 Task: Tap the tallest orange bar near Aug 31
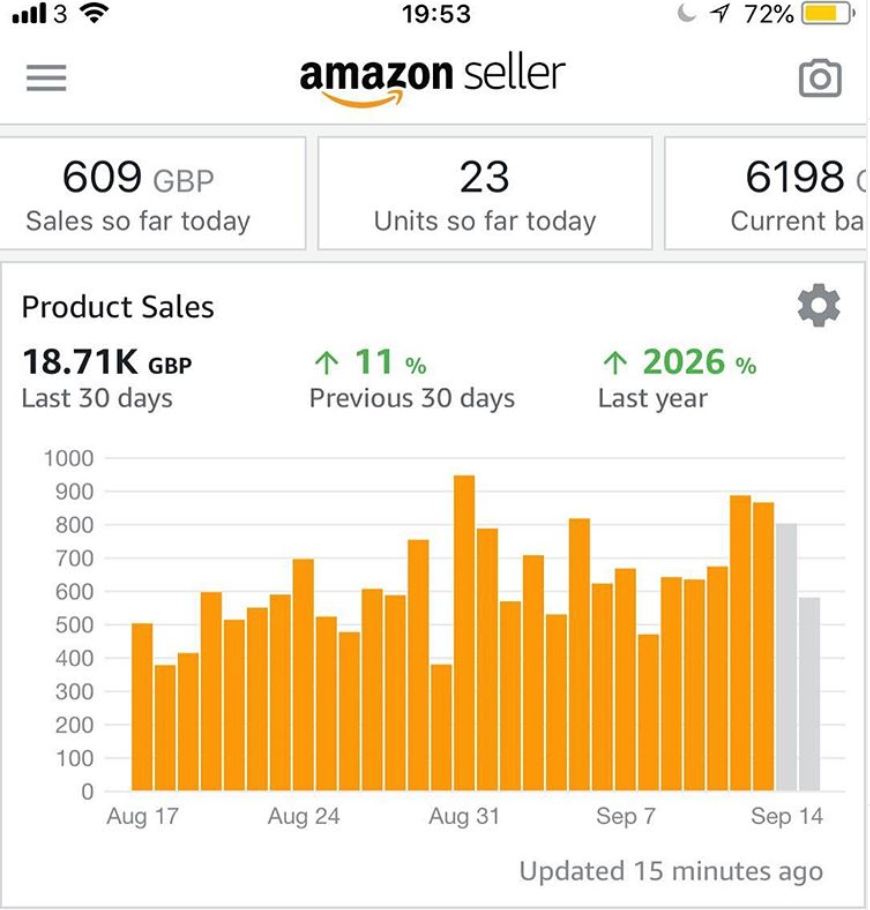coord(464,633)
